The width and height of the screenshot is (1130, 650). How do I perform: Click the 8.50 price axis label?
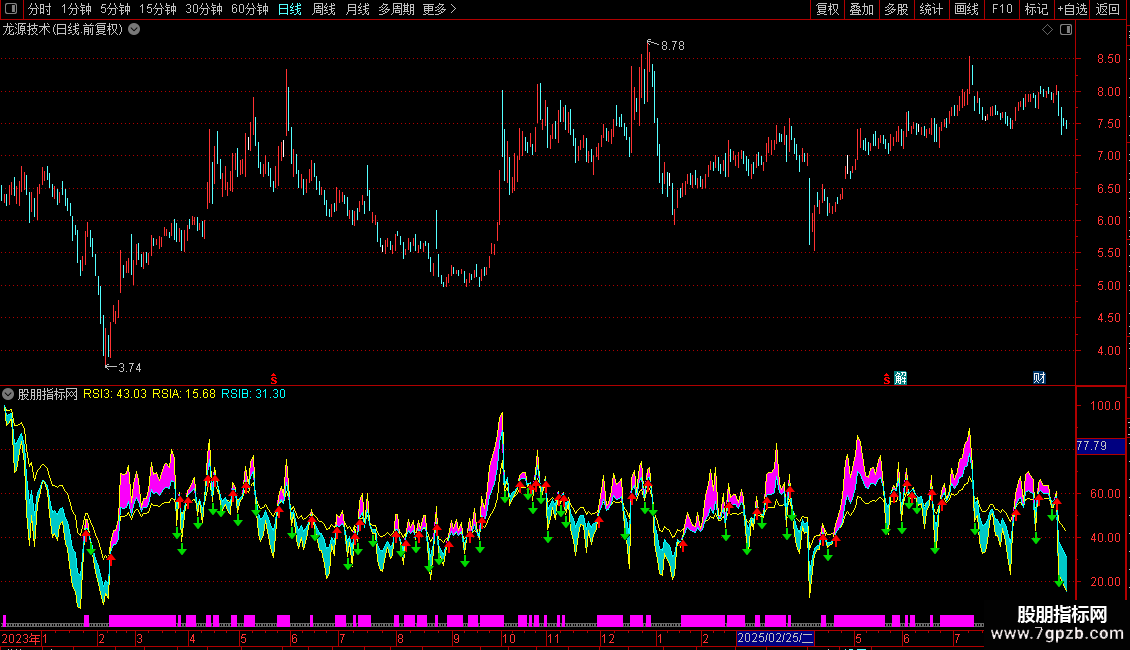tap(1108, 59)
